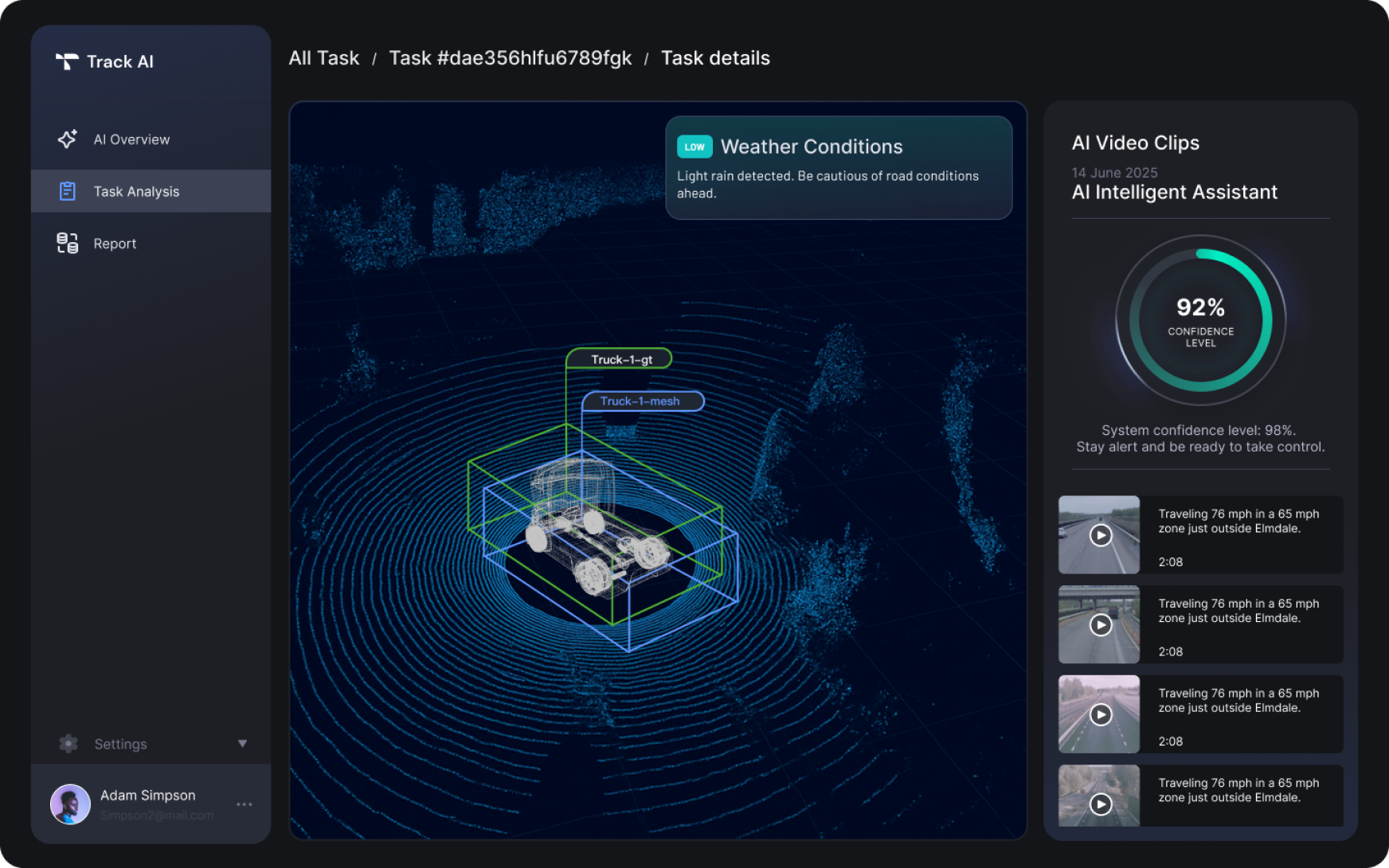Play the first video clip in the list
The image size is (1389, 868).
point(1101,535)
